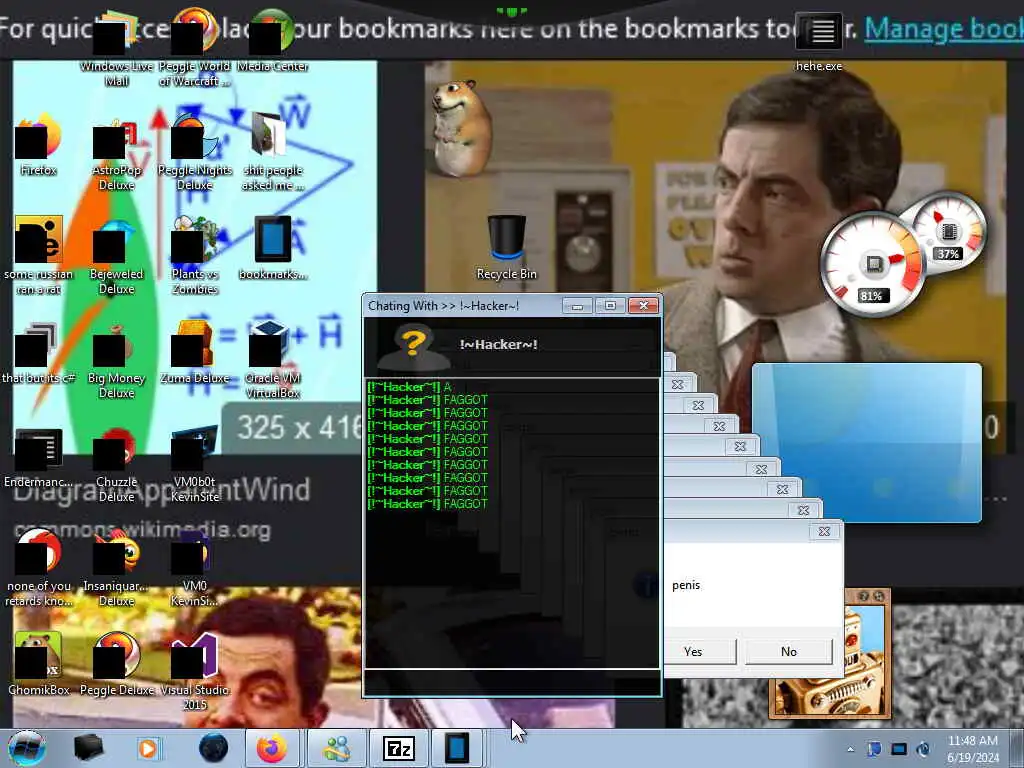Close the Chating With !~Hacker~! window

click(644, 306)
